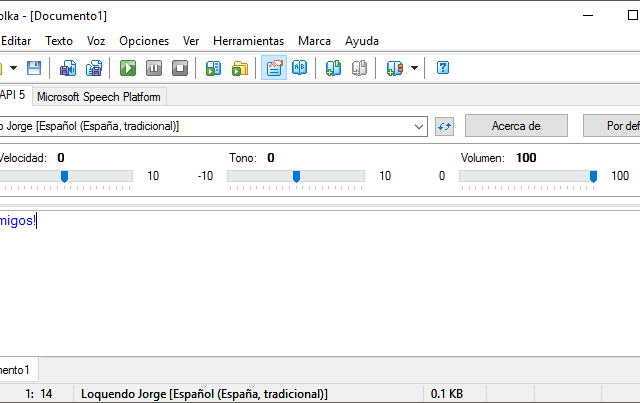Viewport: 640px width, 403px height.
Task: Click the Tono value 0 label
Action: pyautogui.click(x=271, y=158)
